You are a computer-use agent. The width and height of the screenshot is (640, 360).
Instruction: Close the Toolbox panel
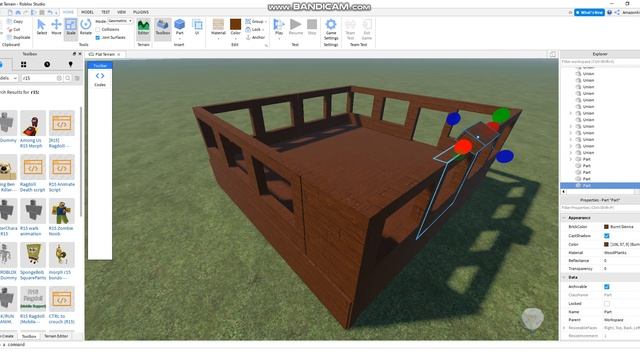click(80, 54)
